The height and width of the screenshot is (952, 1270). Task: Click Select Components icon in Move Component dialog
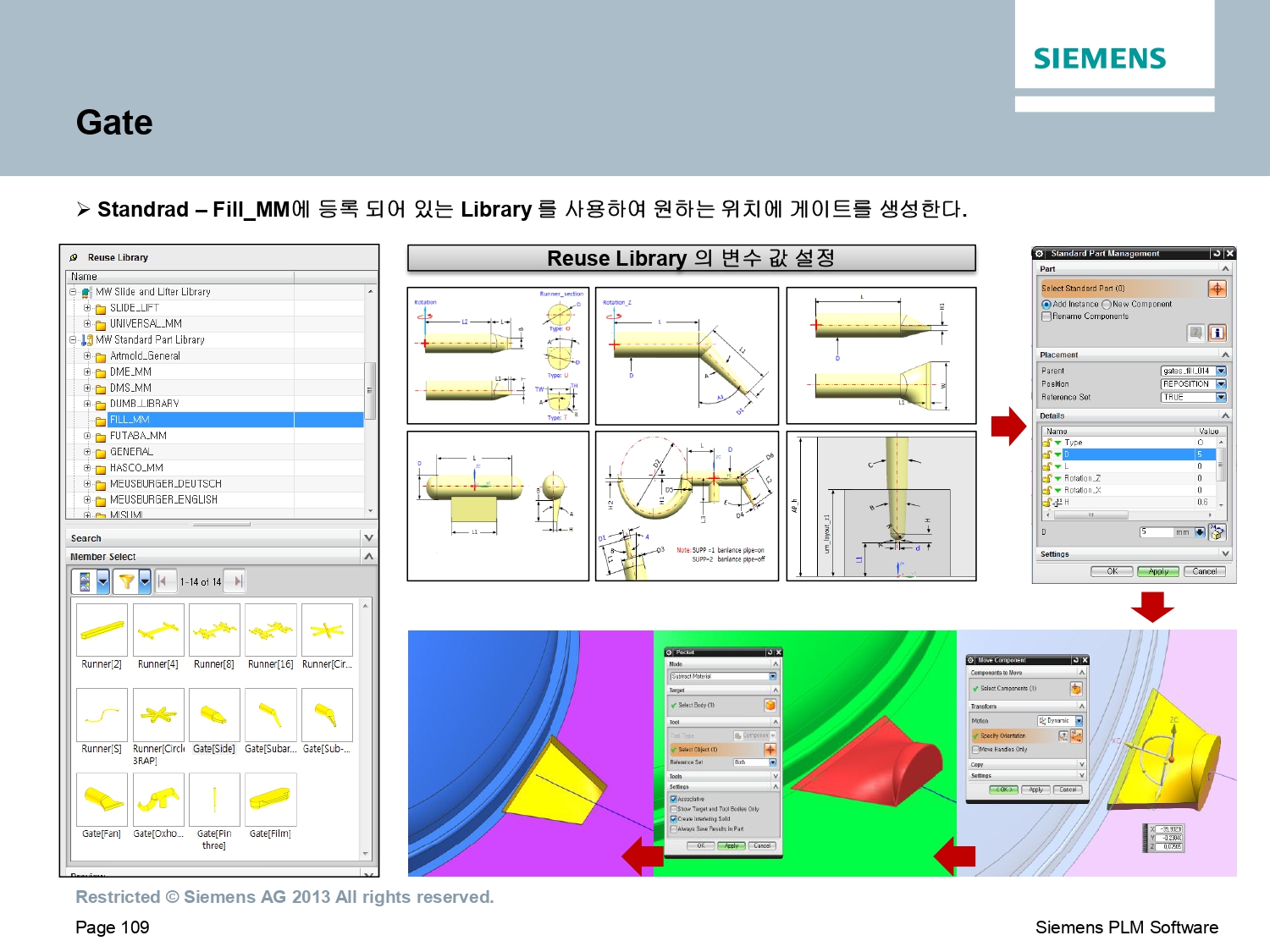click(1076, 688)
